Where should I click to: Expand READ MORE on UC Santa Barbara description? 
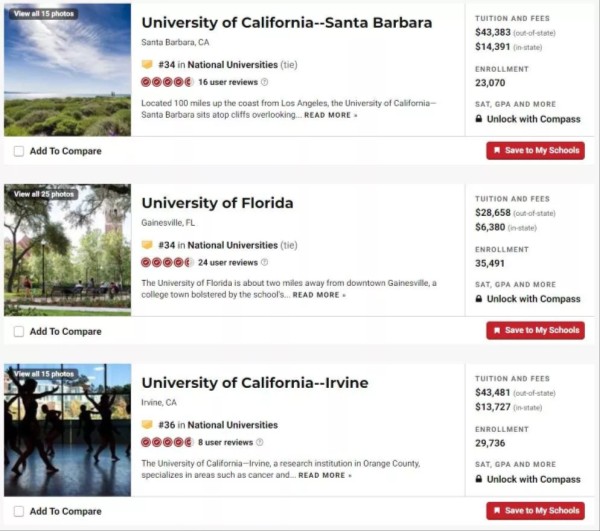click(x=330, y=115)
